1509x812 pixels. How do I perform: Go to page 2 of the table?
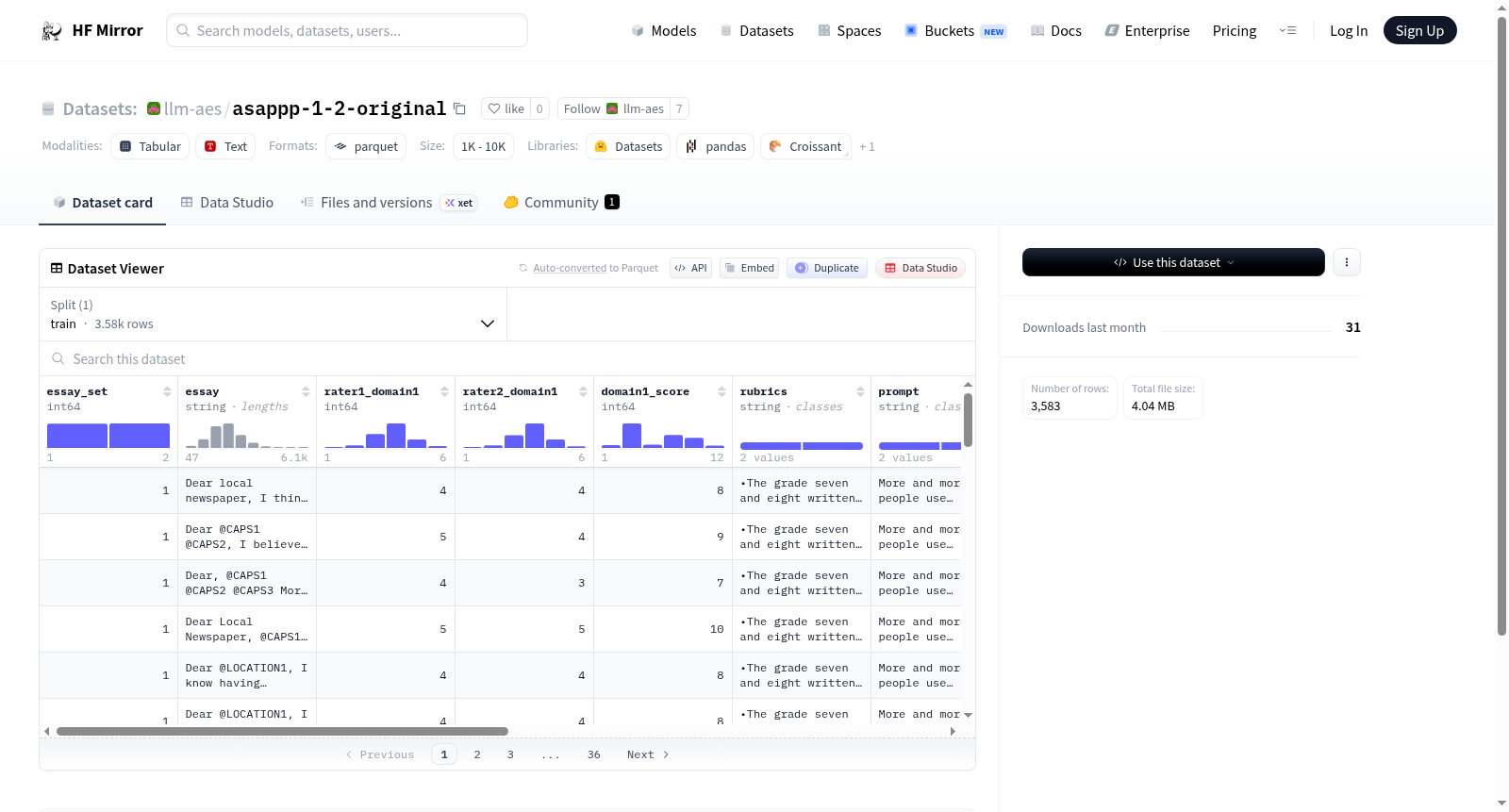[477, 754]
